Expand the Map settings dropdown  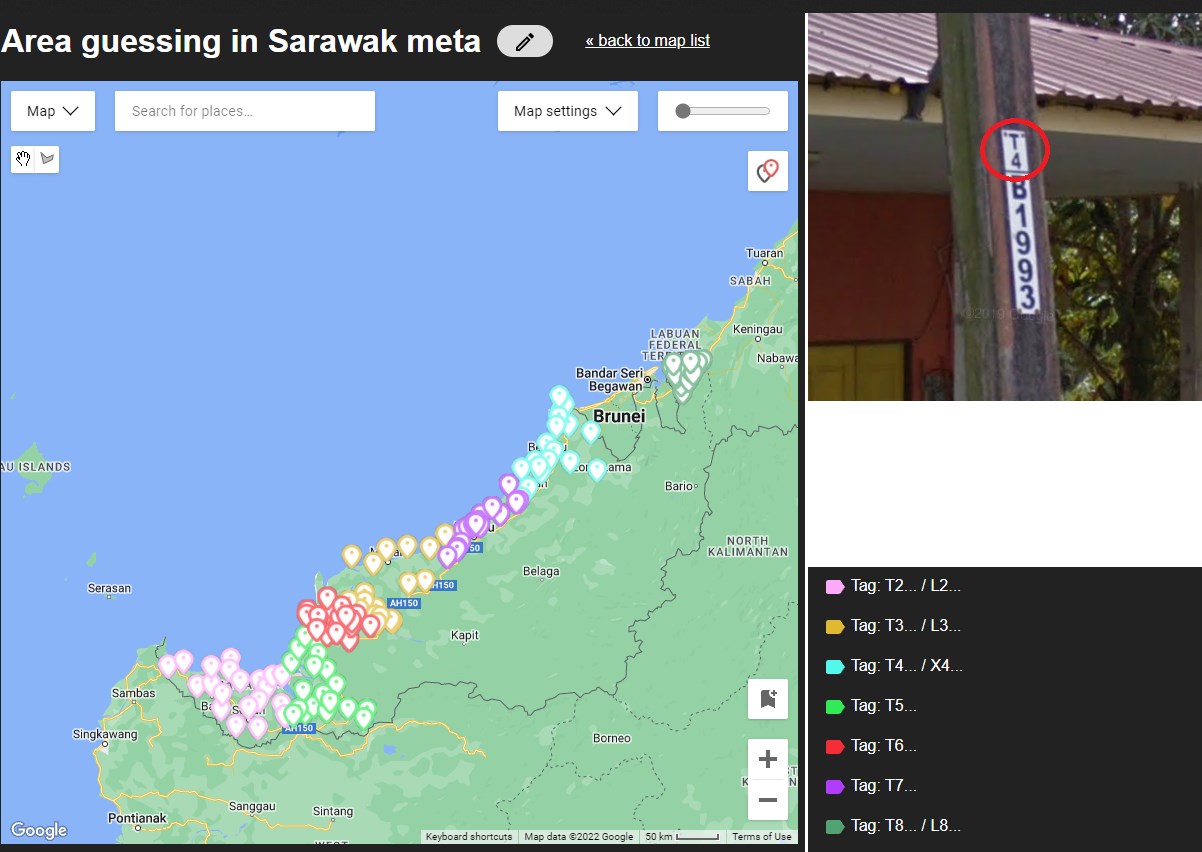[567, 111]
